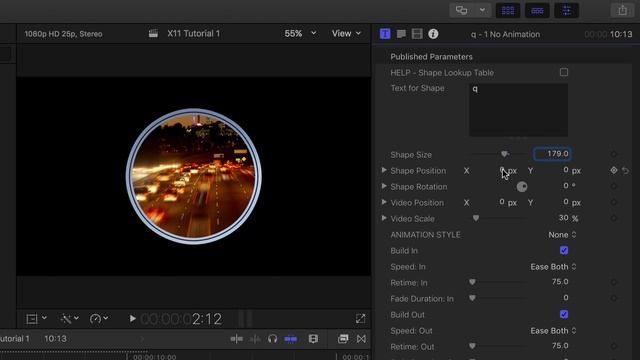Click the viewer timecode 2:12 display
640x360 pixels.
(181, 319)
